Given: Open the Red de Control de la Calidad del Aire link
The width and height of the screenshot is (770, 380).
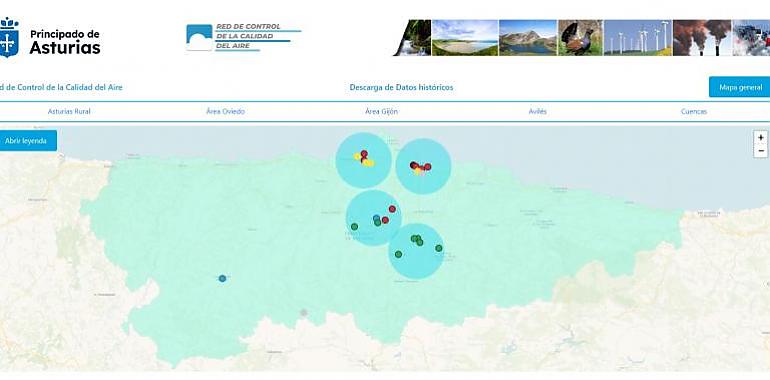Looking at the screenshot, I should coord(61,87).
